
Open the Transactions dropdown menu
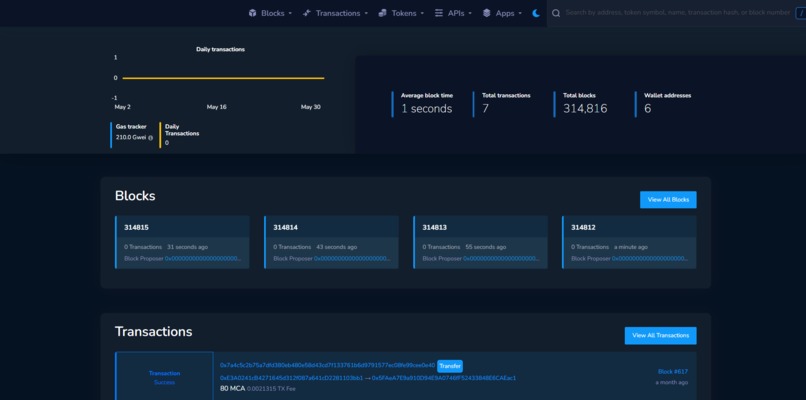coord(335,13)
